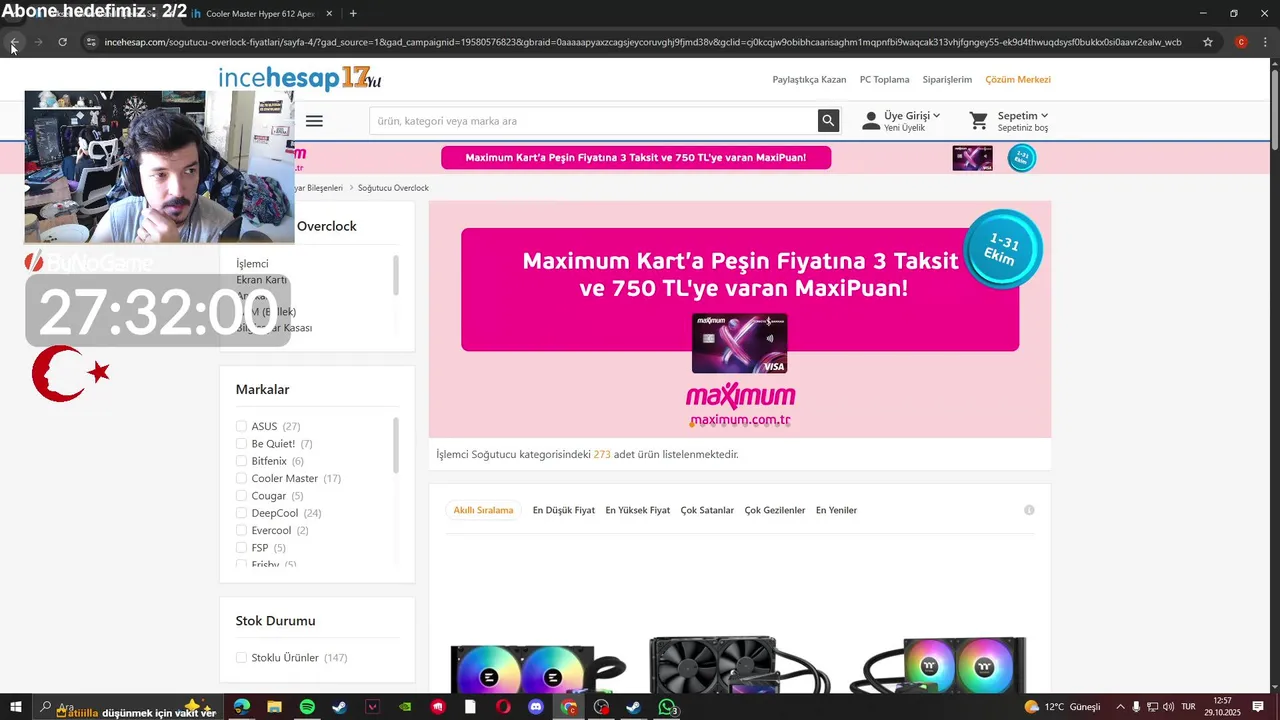Open Windows Start menu

tap(16, 707)
